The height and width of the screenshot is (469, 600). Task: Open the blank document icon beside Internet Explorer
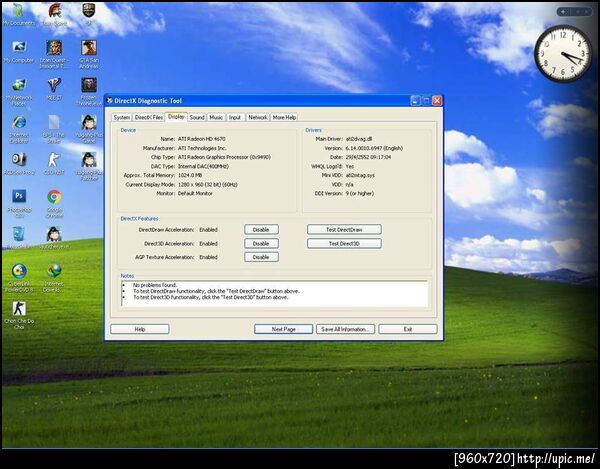(54, 128)
